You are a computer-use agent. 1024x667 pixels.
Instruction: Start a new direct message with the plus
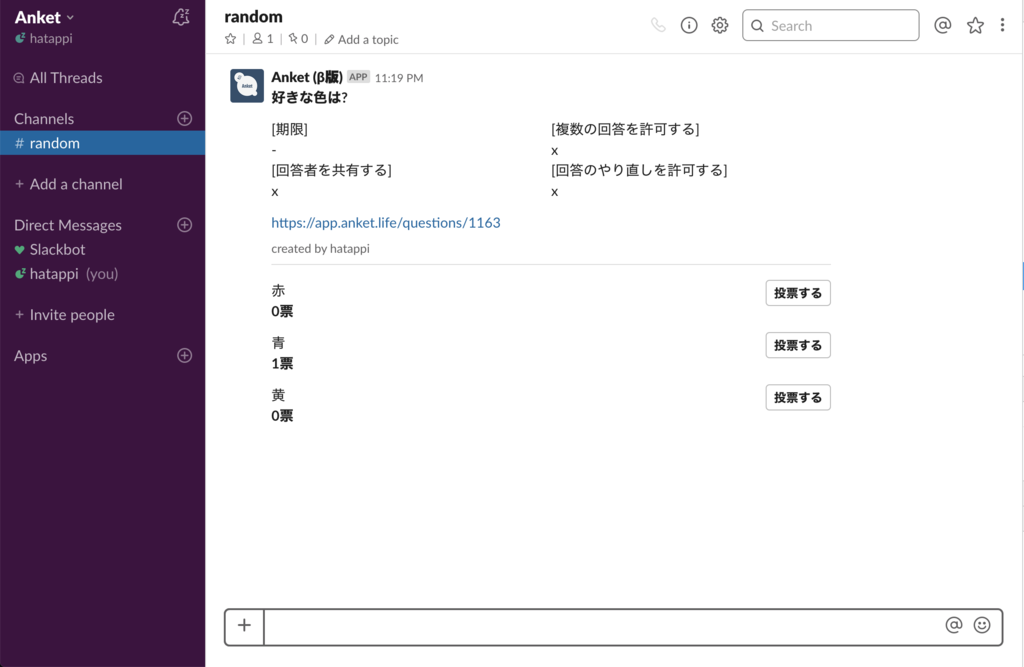184,225
